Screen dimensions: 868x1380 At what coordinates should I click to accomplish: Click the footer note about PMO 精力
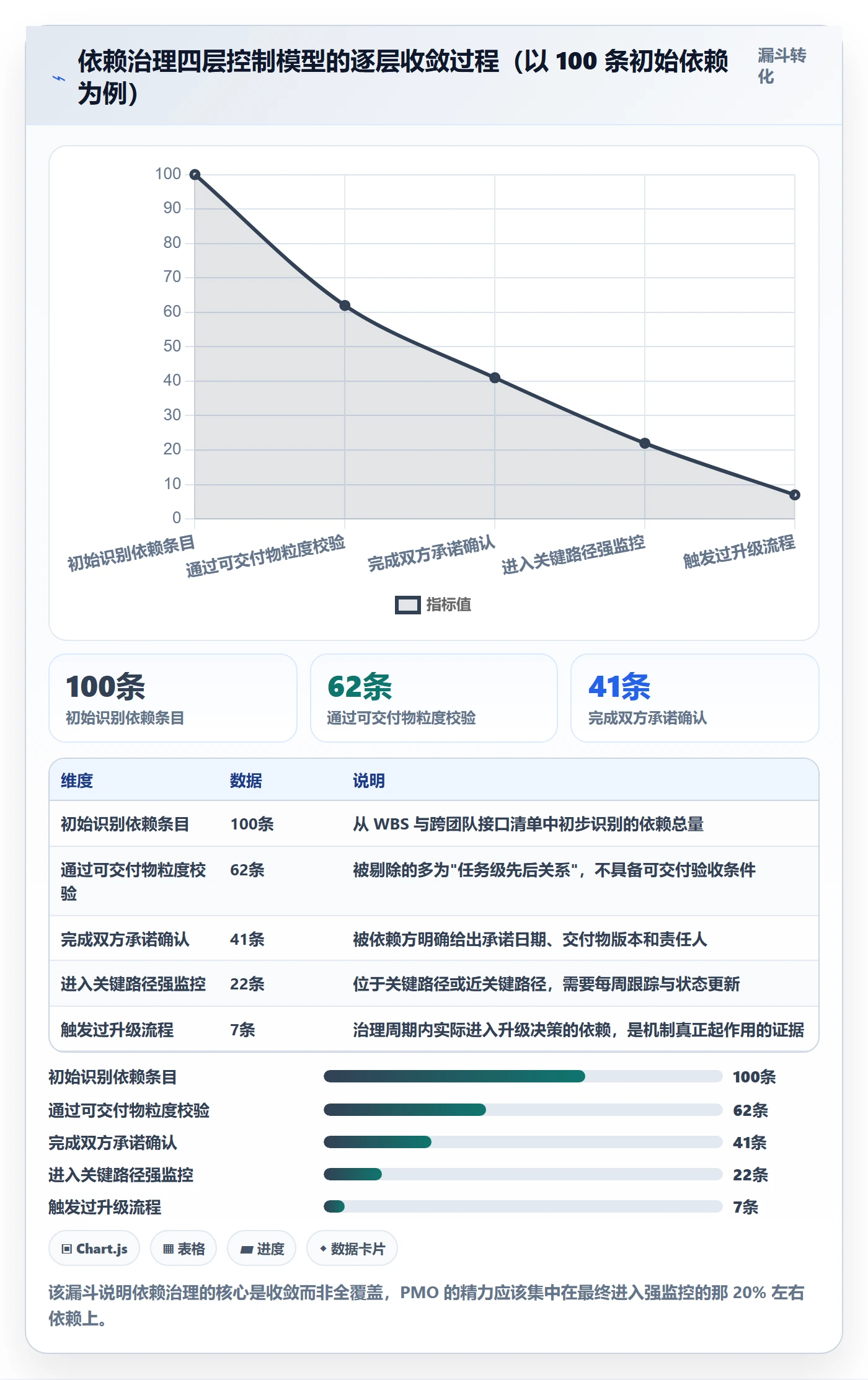pos(427,1306)
